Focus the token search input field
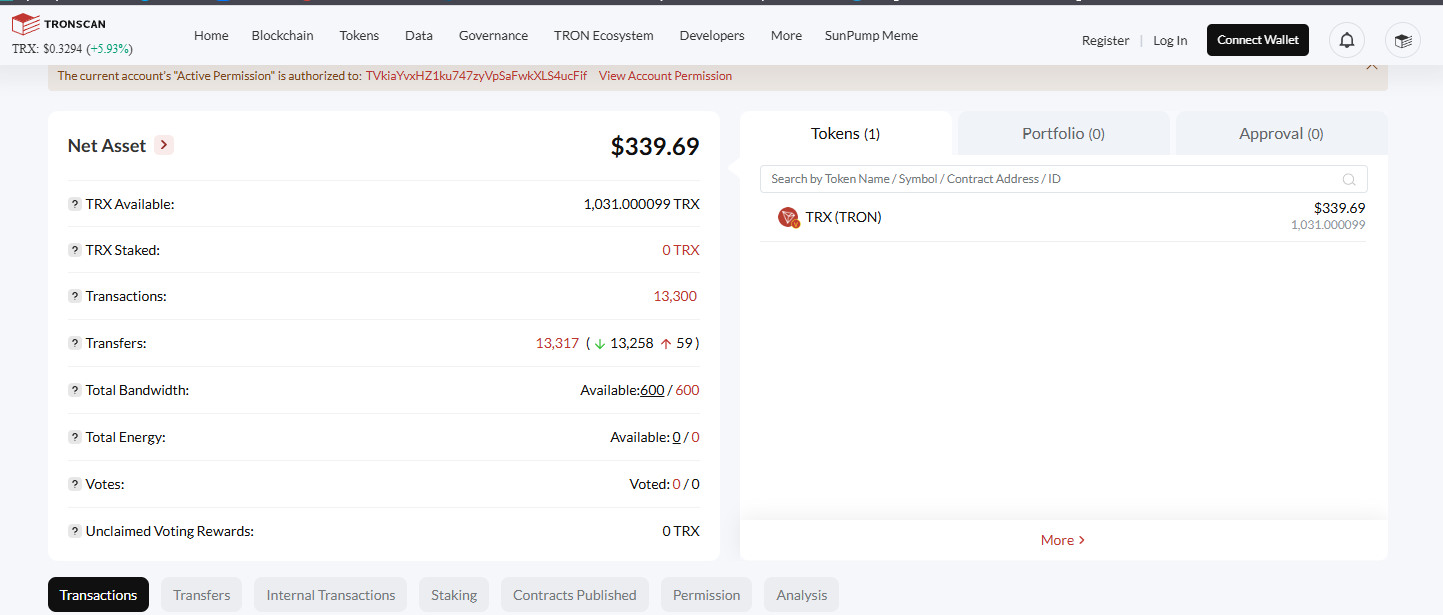The width and height of the screenshot is (1443, 615). (1064, 179)
